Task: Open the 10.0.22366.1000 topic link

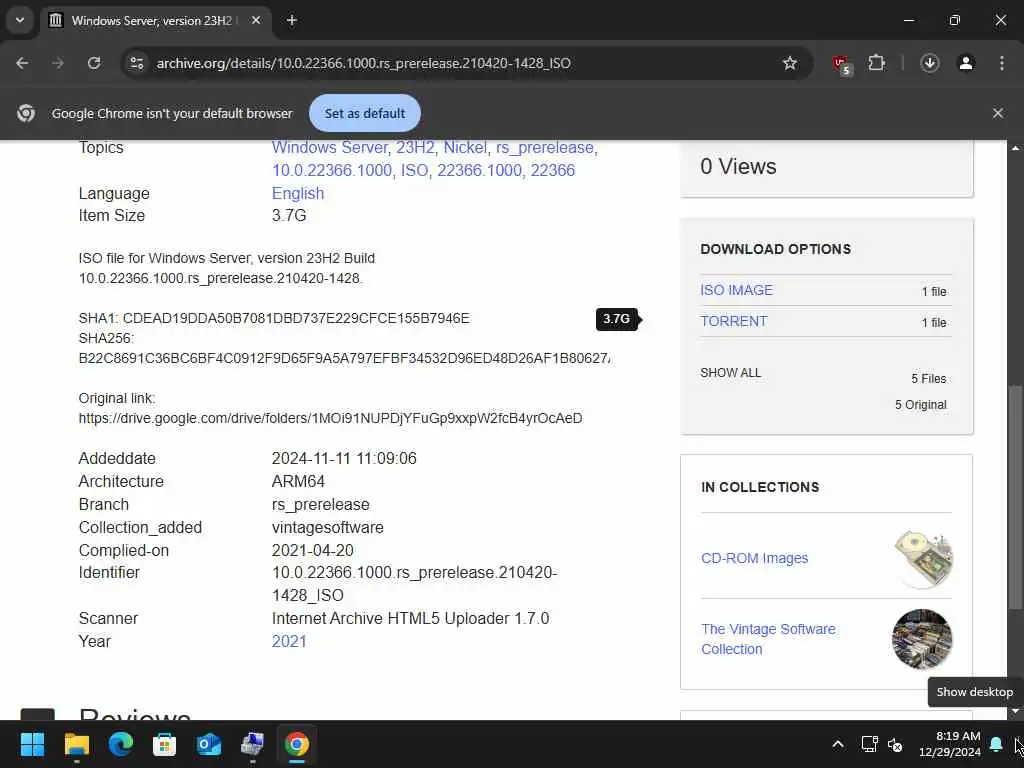Action: tap(332, 170)
